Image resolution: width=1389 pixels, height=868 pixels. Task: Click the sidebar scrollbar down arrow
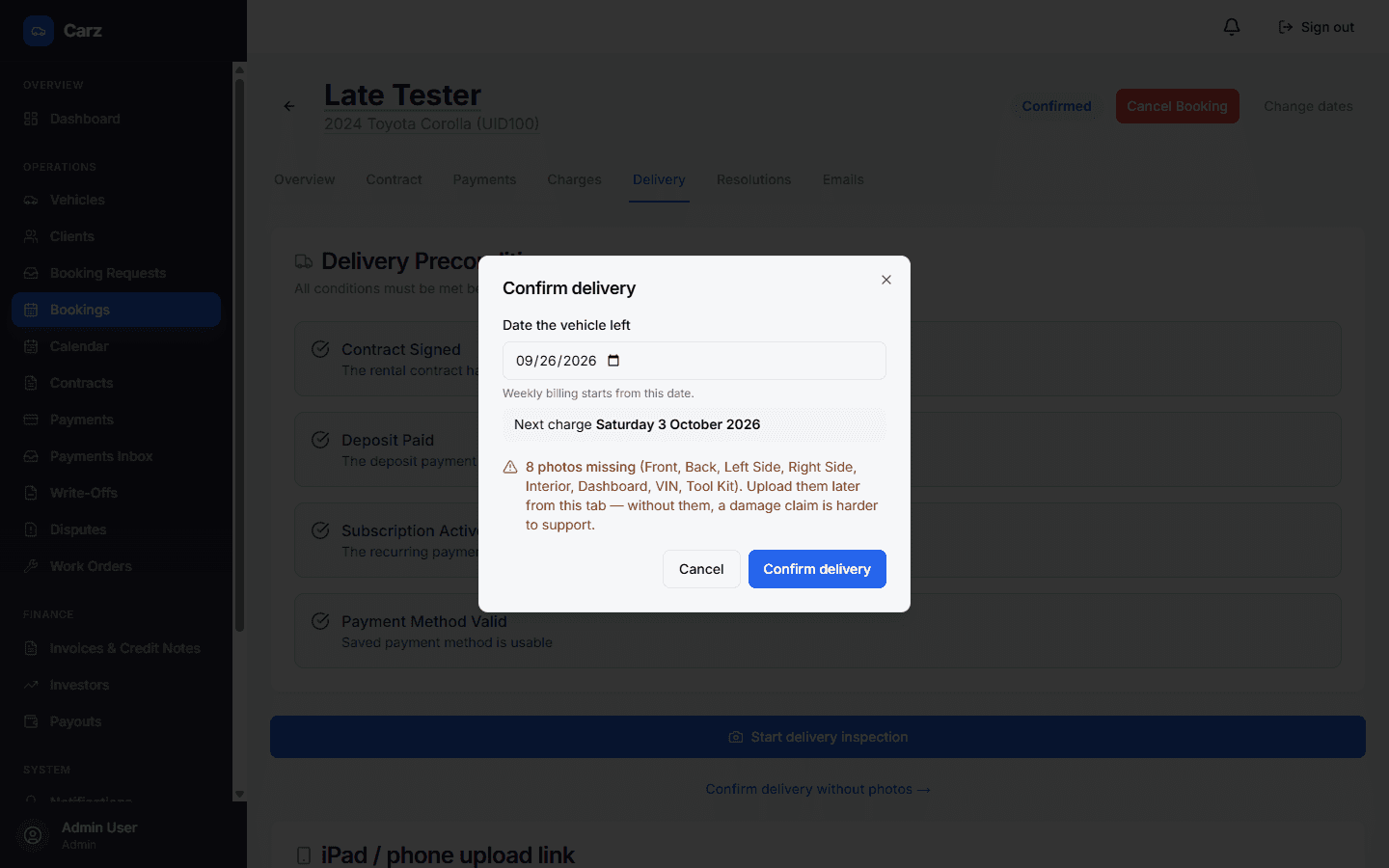click(x=239, y=795)
